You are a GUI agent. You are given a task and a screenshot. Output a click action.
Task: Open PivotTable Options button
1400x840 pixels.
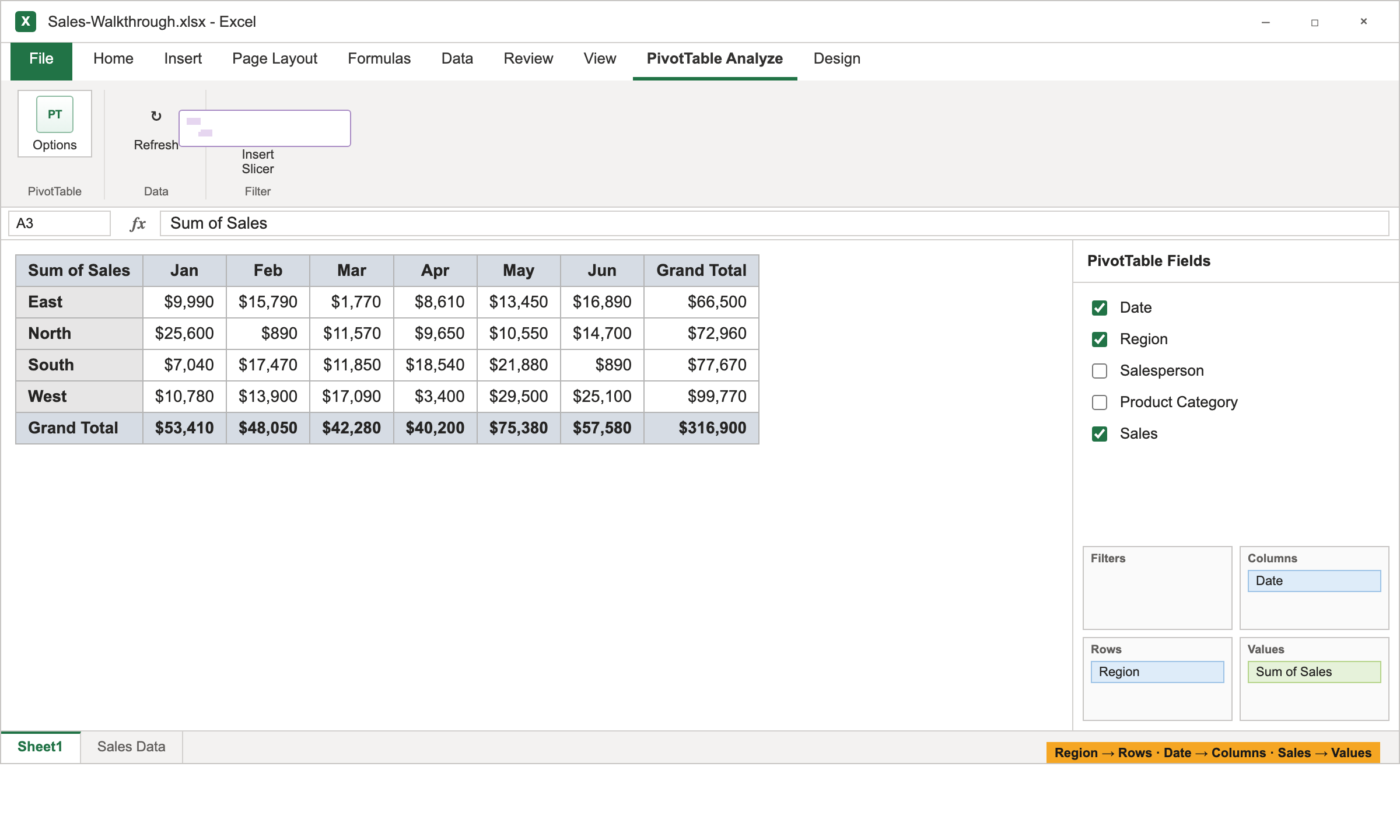pyautogui.click(x=55, y=124)
